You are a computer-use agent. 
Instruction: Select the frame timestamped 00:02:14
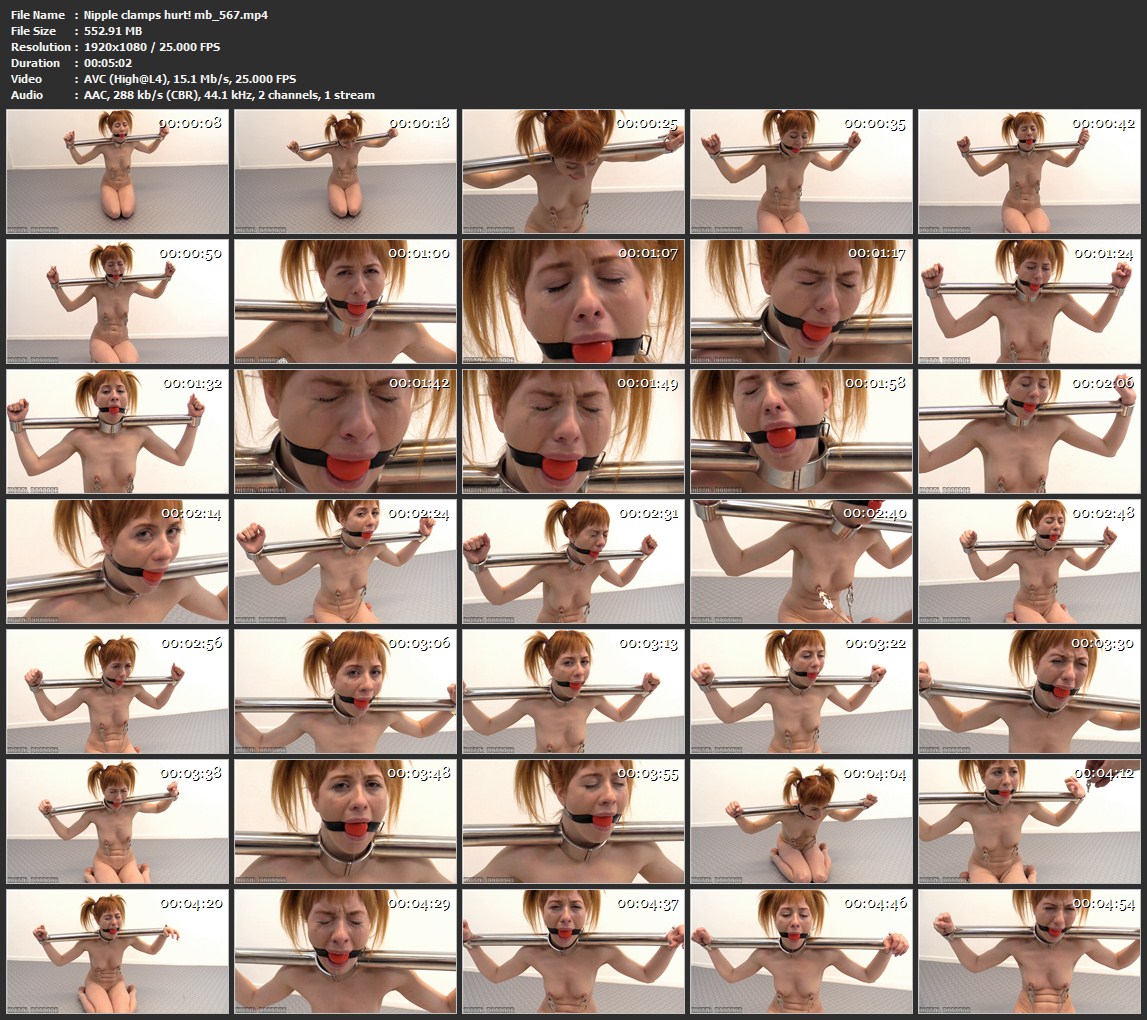(x=118, y=562)
